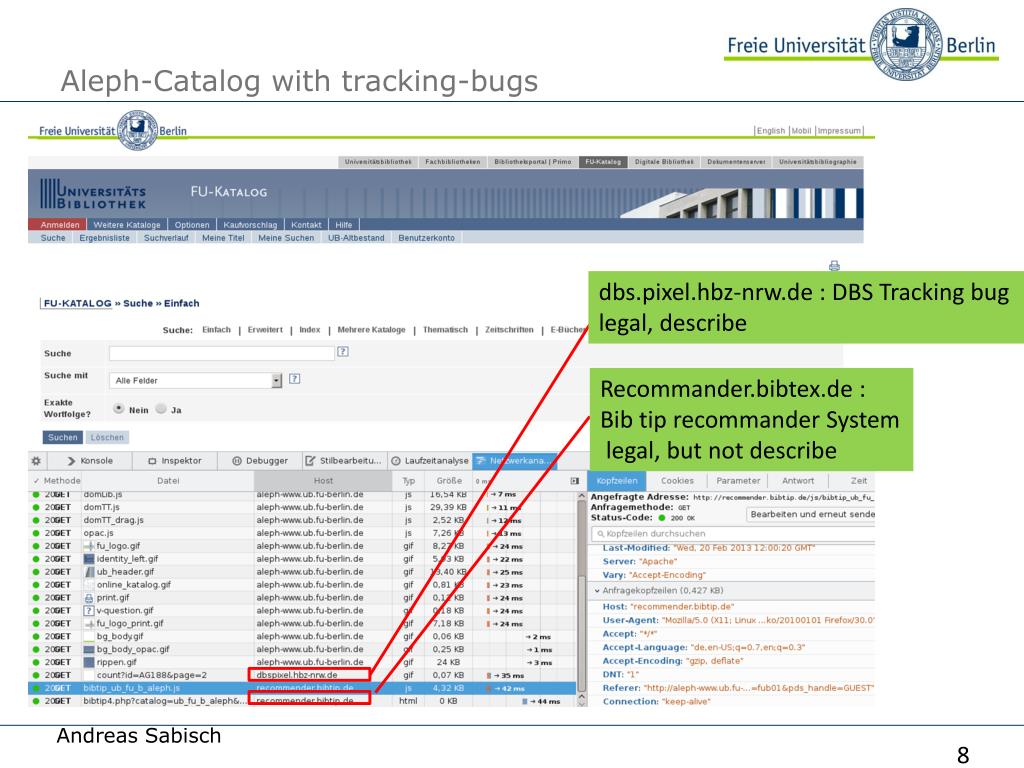Image resolution: width=1024 pixels, height=768 pixels.
Task: Open Meine Titel link
Action: (x=223, y=238)
